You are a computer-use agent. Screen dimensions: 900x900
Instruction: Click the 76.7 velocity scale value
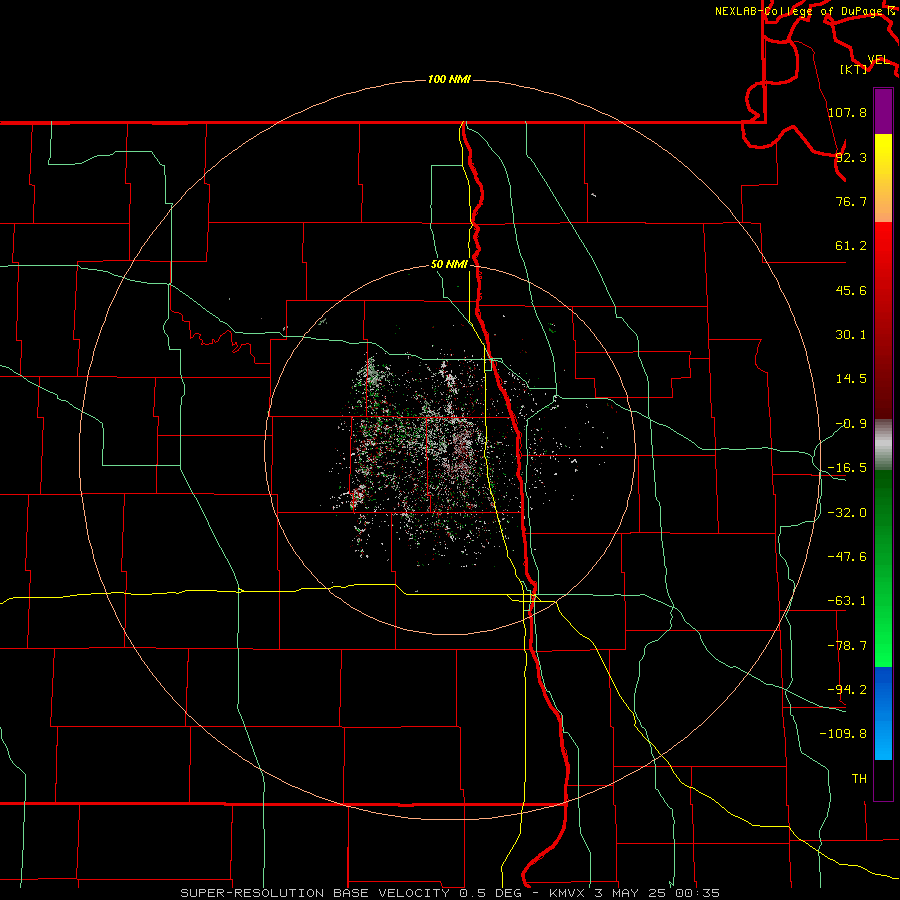click(x=851, y=201)
